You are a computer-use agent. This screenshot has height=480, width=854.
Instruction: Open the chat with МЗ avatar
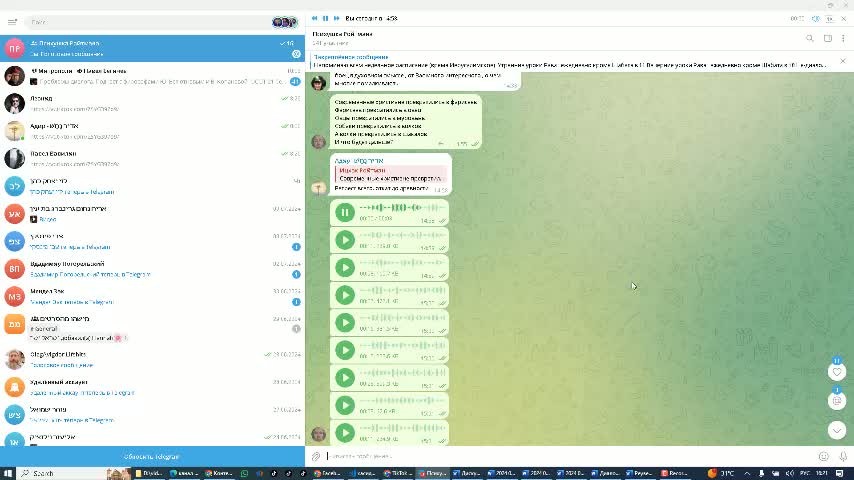[152, 296]
